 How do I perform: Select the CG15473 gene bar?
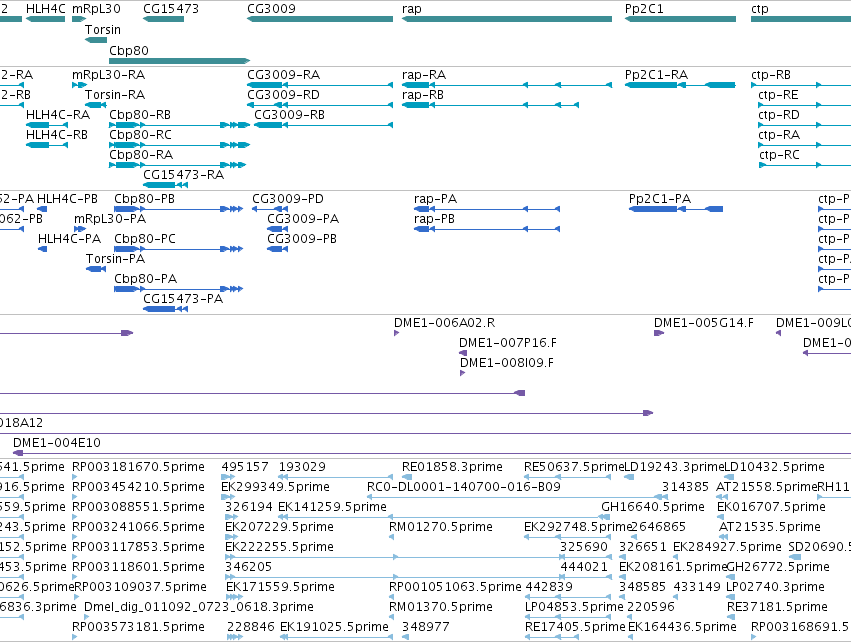tap(163, 19)
